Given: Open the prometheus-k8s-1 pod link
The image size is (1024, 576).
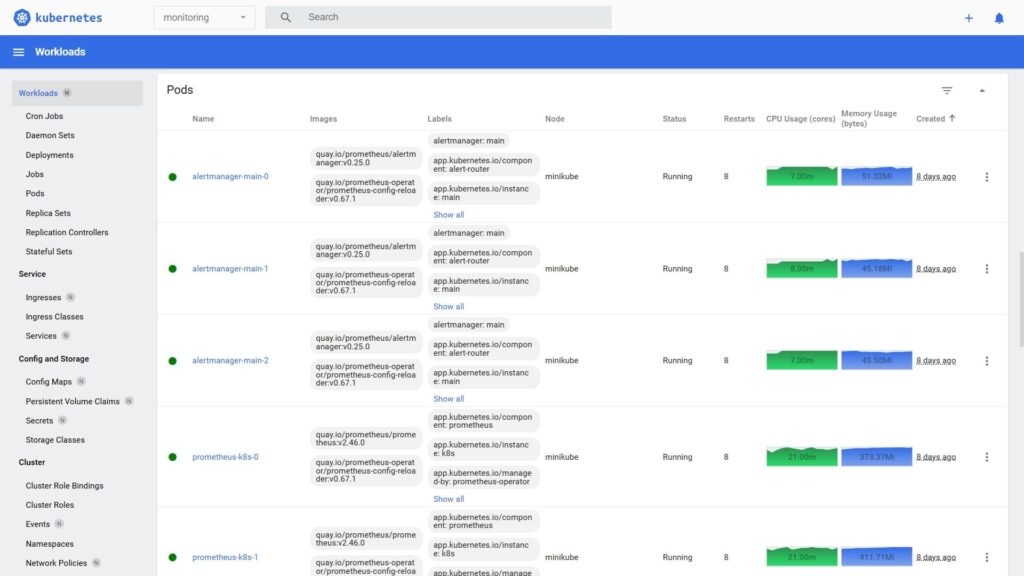Looking at the screenshot, I should pyautogui.click(x=225, y=558).
